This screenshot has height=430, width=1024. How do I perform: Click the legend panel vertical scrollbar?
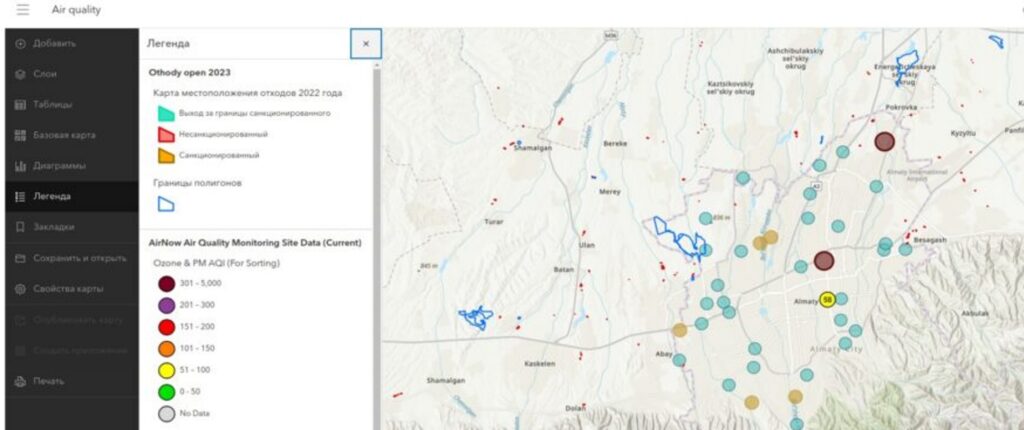point(376,248)
